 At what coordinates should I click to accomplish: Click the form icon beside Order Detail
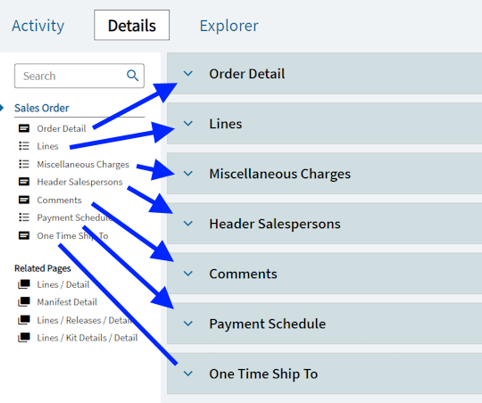[x=24, y=128]
